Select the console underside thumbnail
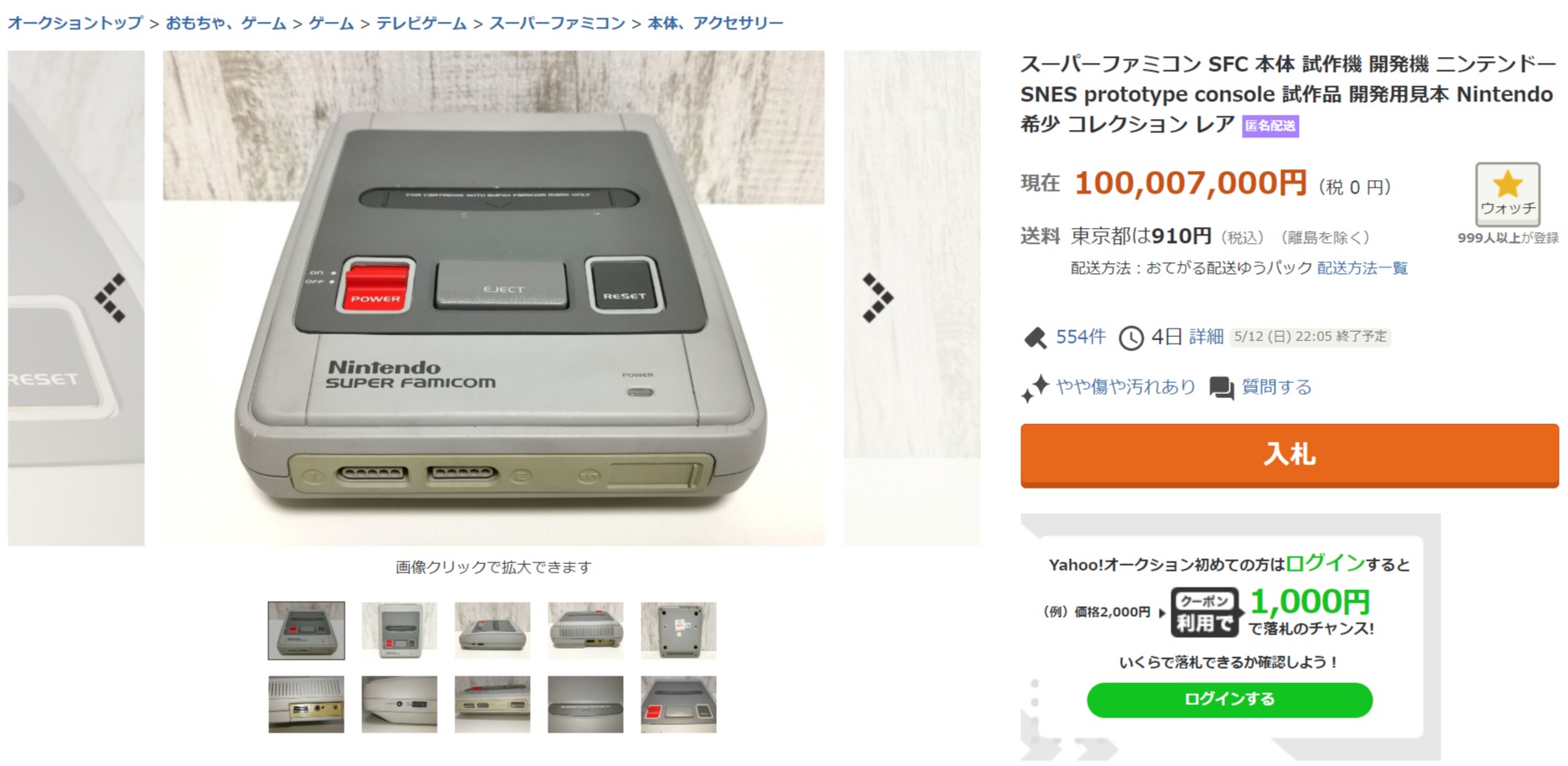This screenshot has width=1568, height=766. tap(678, 630)
